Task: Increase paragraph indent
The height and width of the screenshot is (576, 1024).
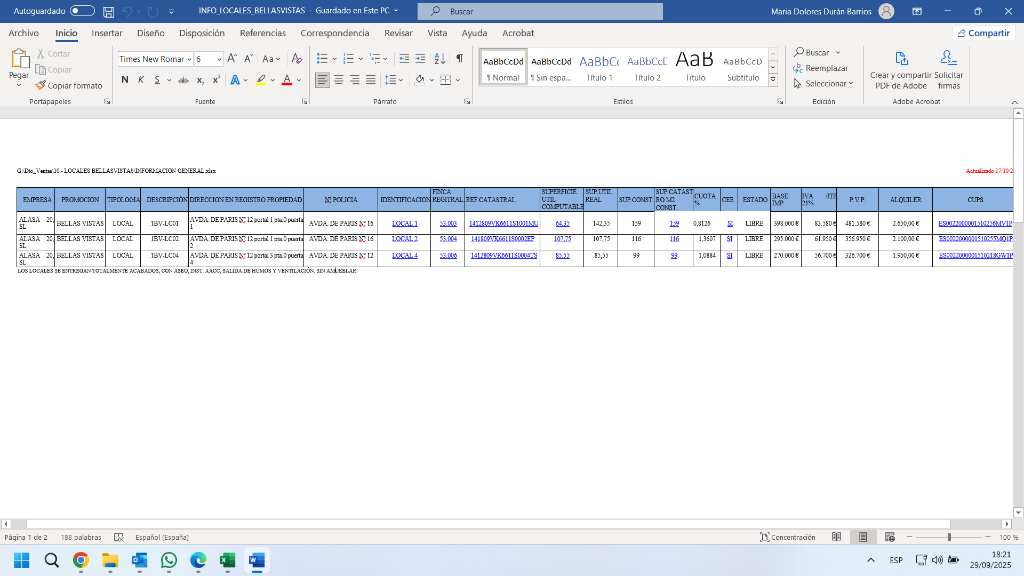Action: tap(420, 59)
